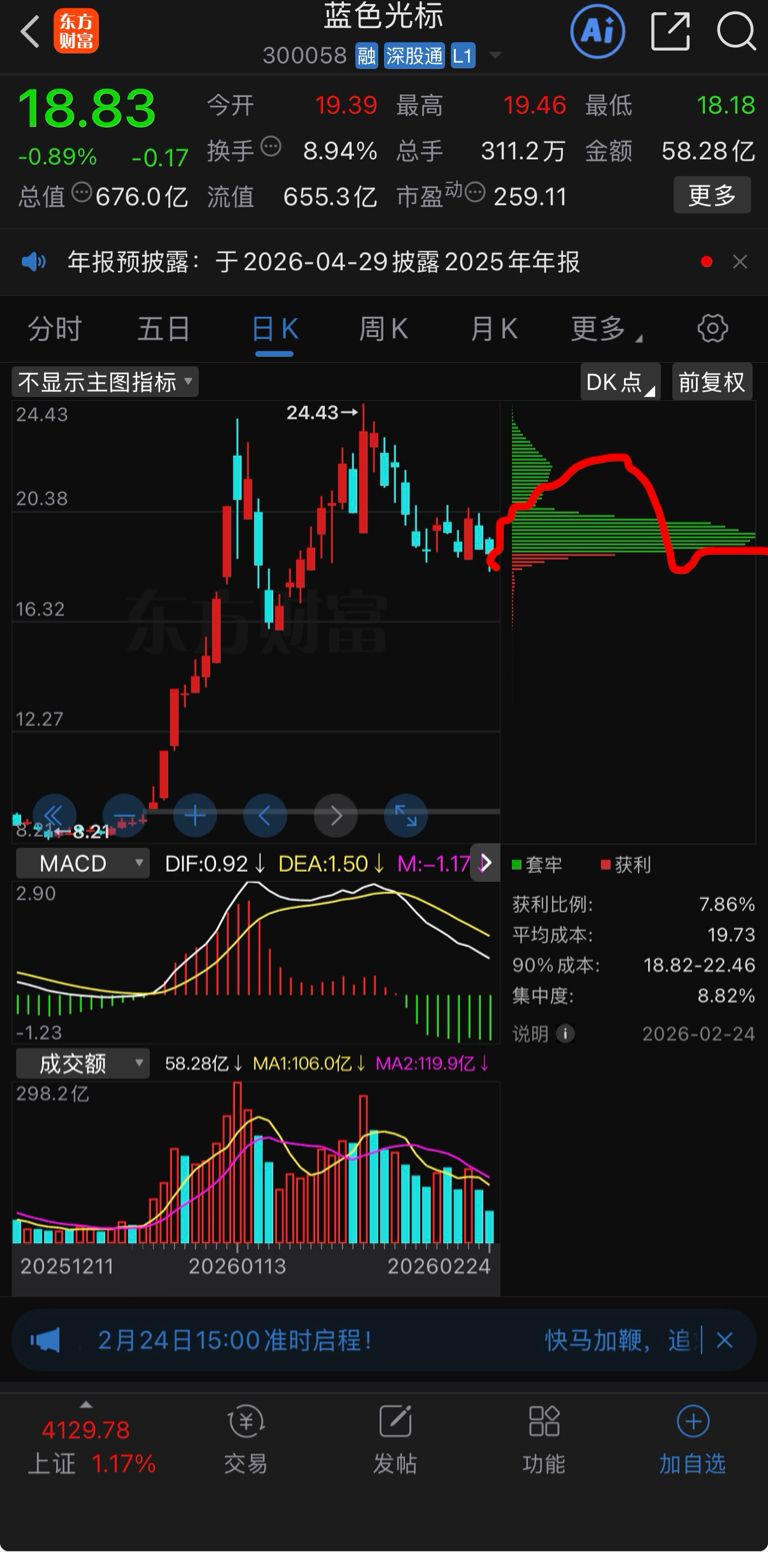Switch to the 月K tab
The height and width of the screenshot is (1552, 768).
(494, 329)
